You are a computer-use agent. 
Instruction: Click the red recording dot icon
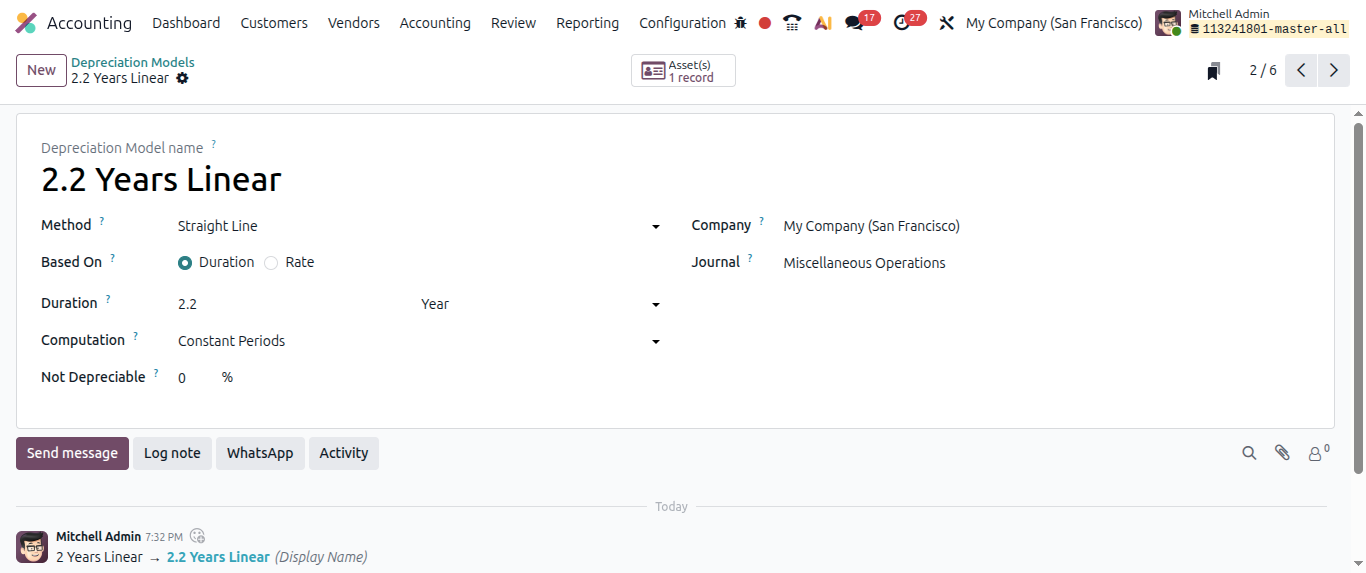pyautogui.click(x=765, y=23)
